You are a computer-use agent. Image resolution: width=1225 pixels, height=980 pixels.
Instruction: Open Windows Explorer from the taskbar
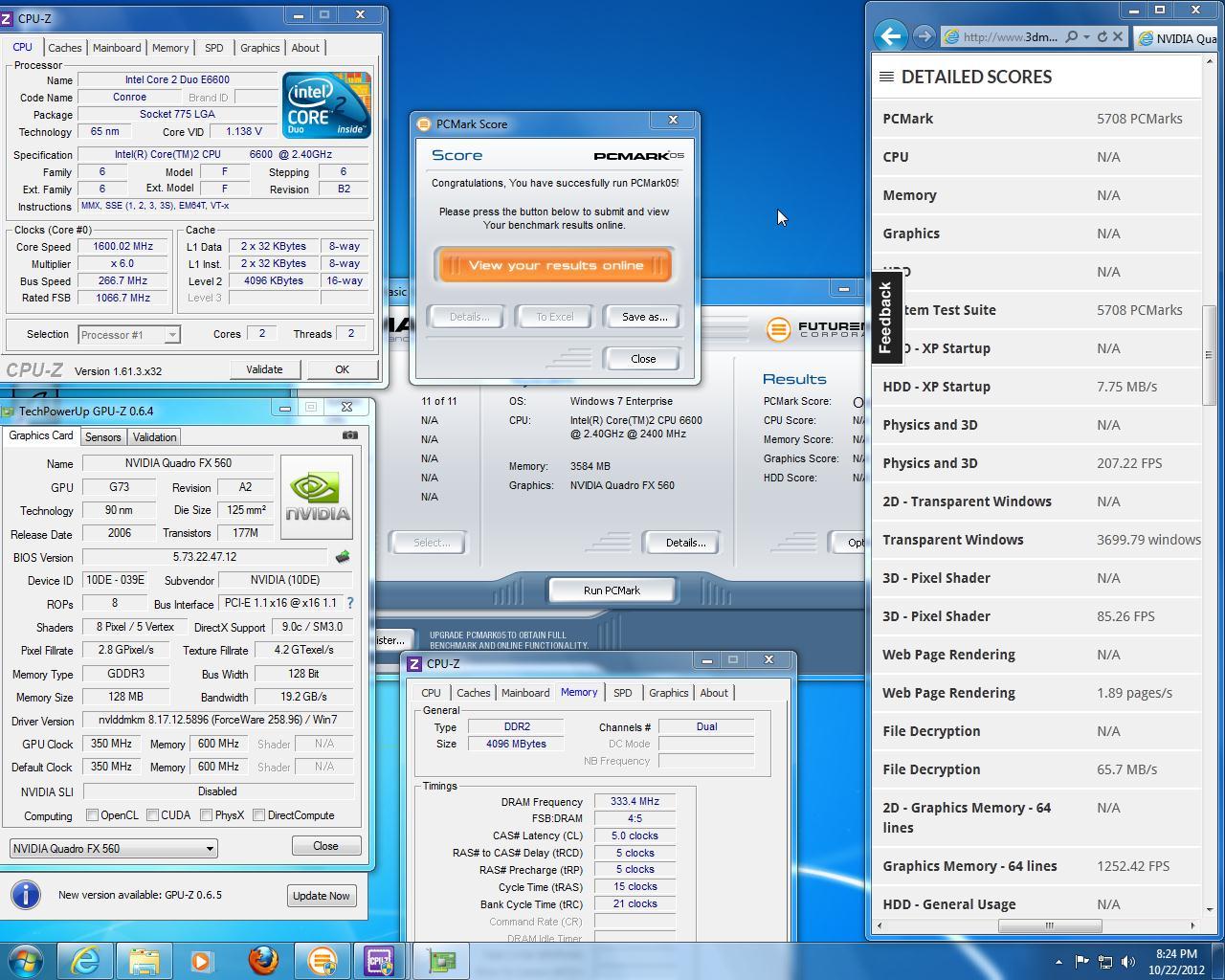pyautogui.click(x=145, y=961)
